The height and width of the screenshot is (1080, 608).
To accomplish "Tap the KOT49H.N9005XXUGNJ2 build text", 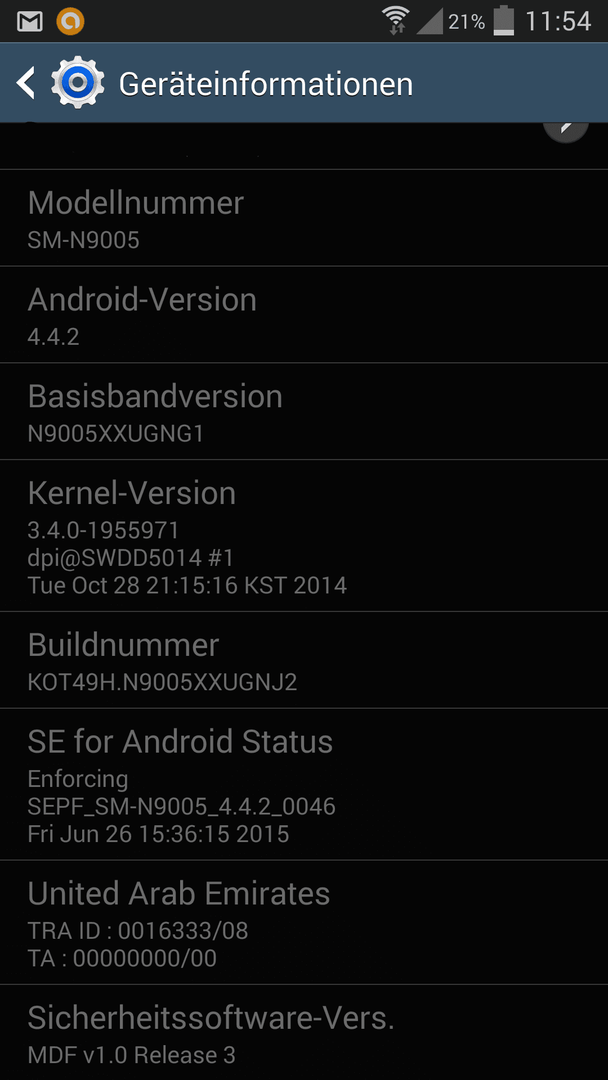I will click(163, 682).
